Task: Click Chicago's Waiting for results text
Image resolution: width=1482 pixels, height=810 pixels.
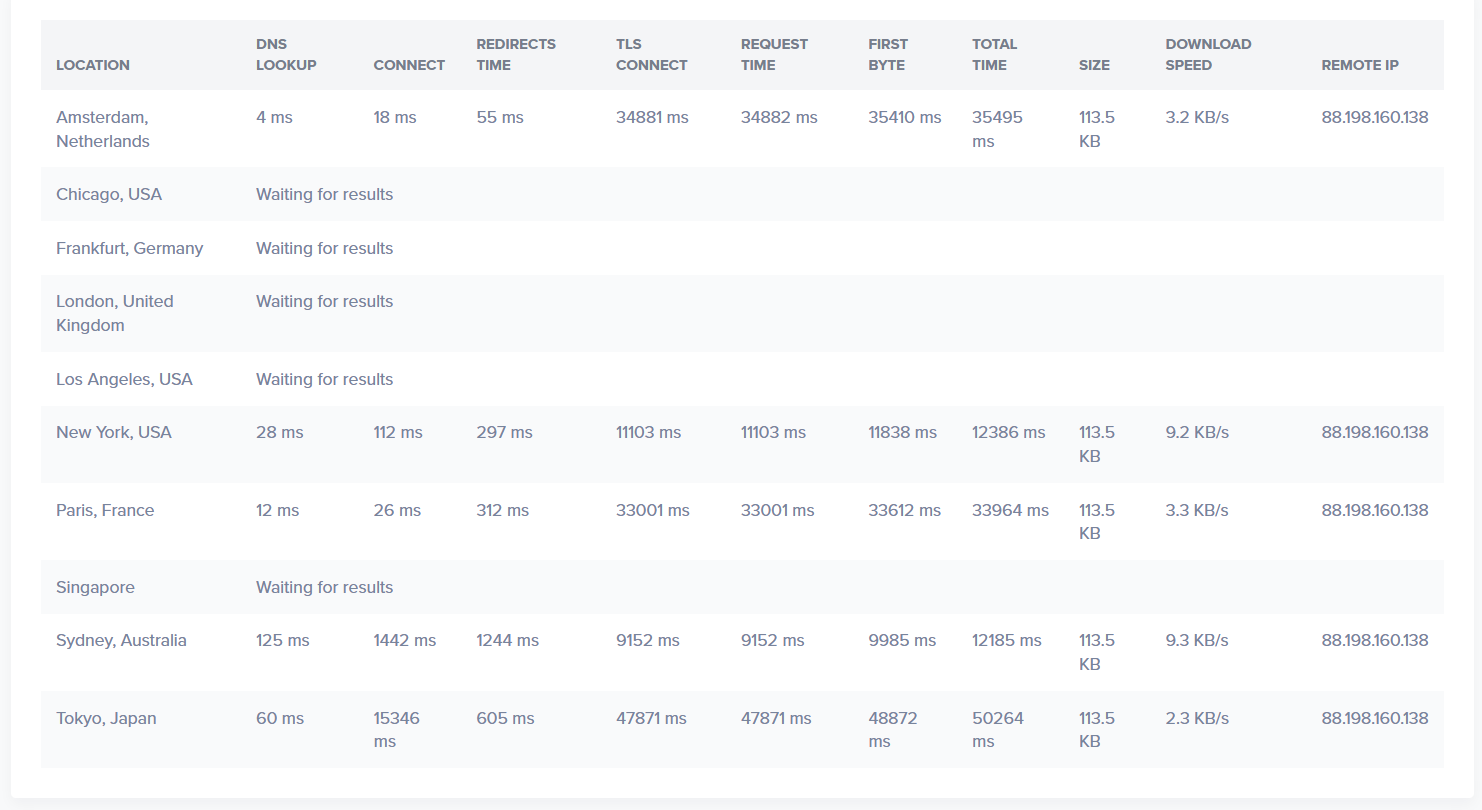Action: point(324,194)
